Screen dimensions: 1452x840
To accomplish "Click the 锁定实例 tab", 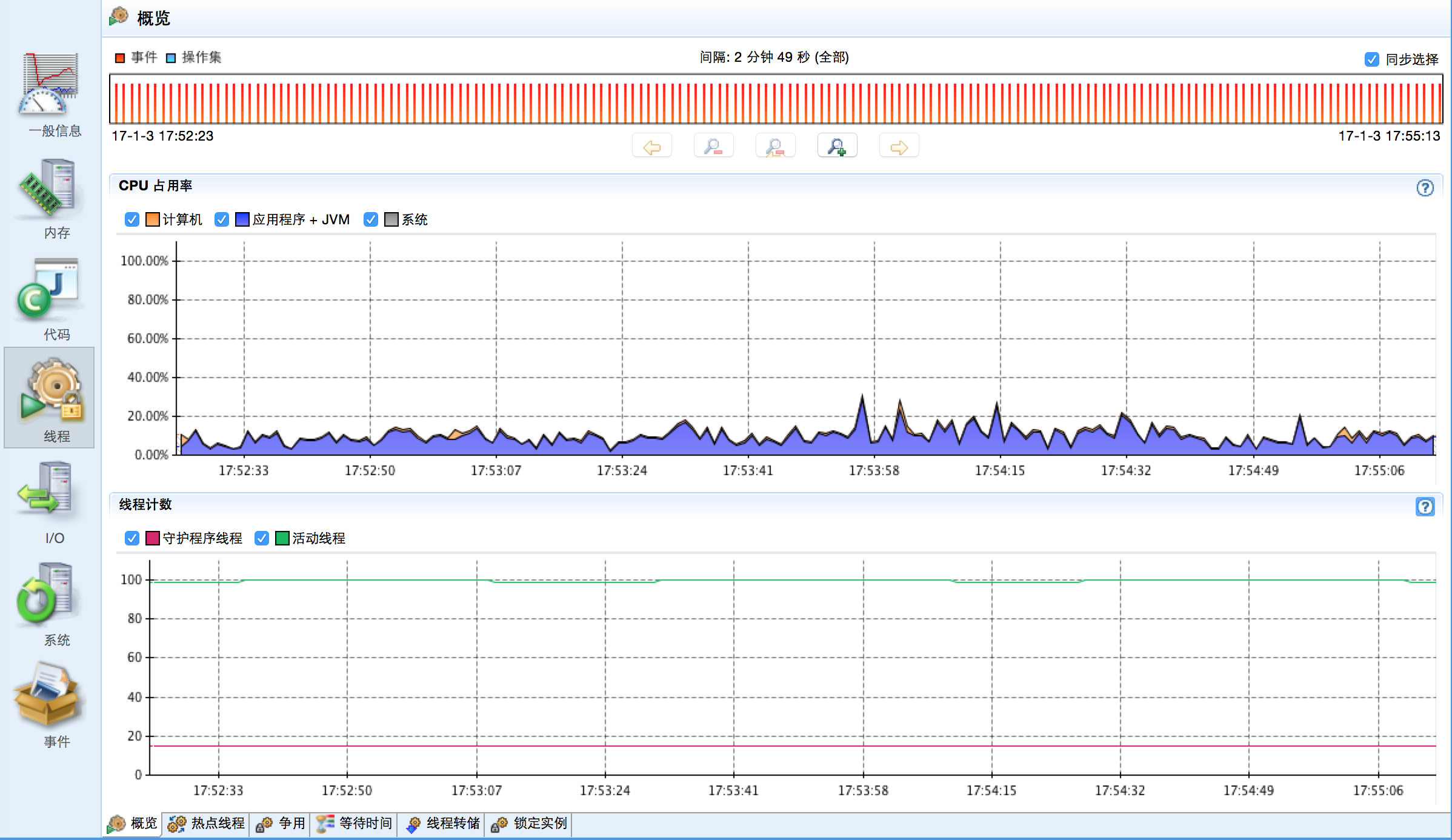I will point(529,825).
